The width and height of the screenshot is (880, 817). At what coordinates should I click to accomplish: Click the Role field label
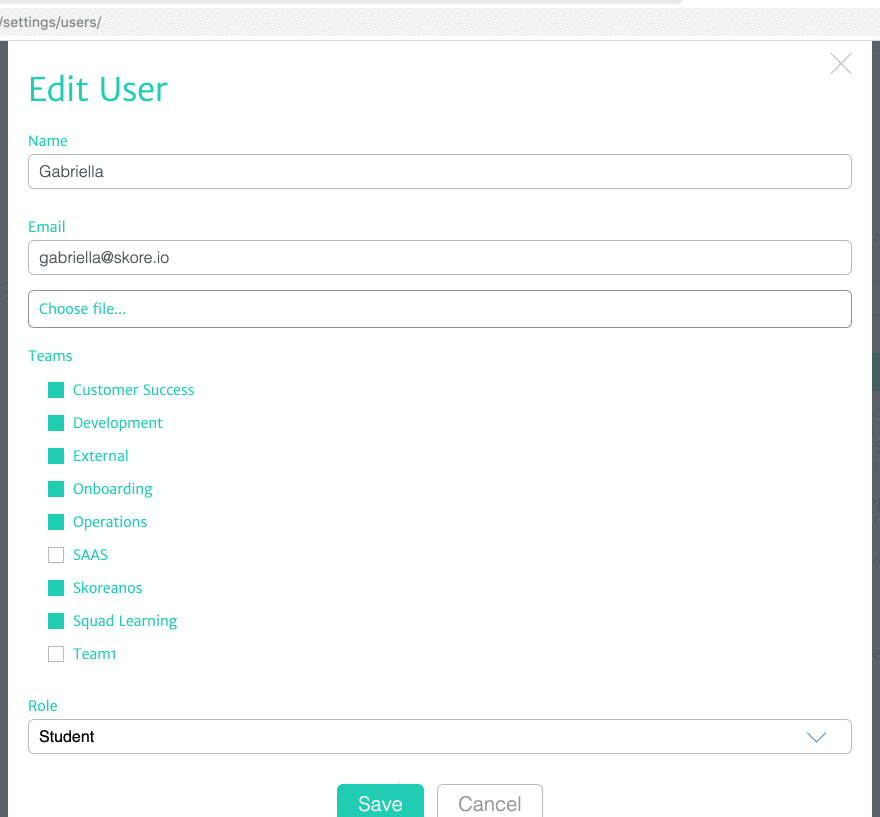43,706
